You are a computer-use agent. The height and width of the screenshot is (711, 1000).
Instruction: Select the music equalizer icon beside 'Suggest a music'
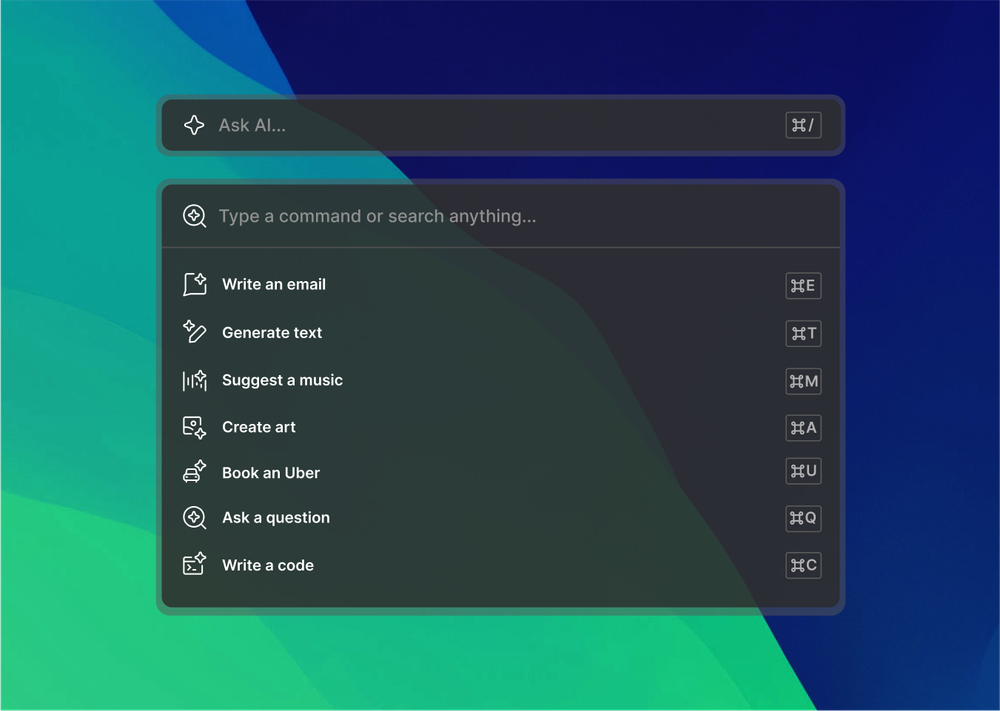tap(196, 380)
